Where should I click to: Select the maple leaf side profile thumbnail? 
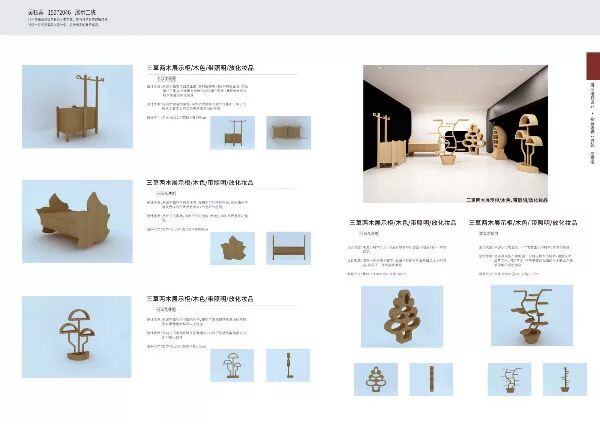click(233, 248)
